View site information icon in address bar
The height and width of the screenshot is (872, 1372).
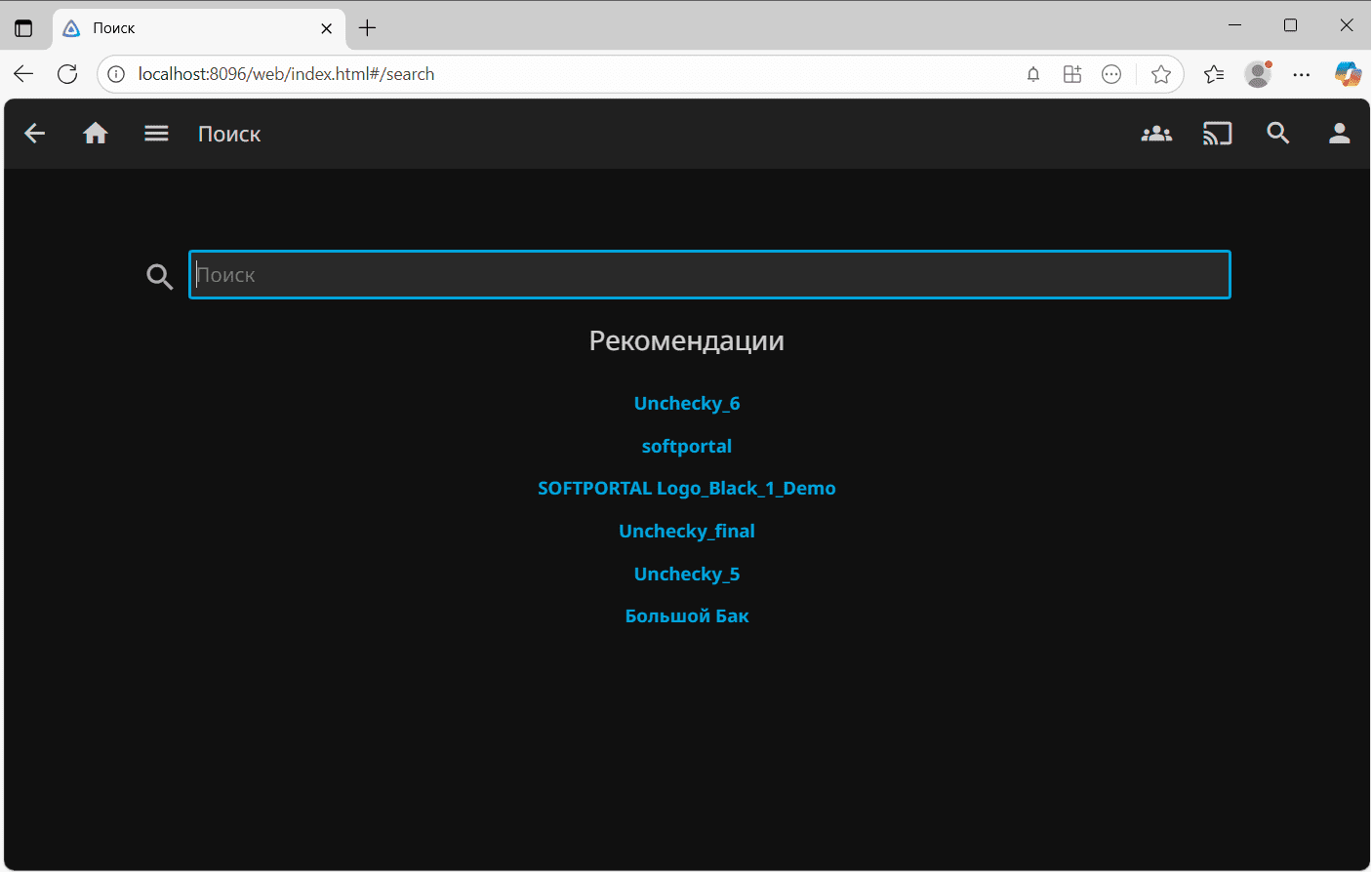point(116,74)
